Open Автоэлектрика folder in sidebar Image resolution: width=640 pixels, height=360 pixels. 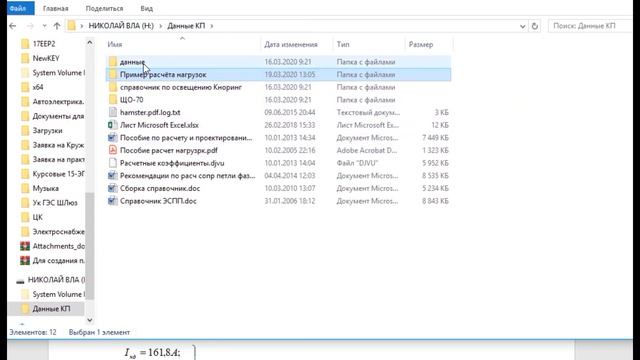[x=58, y=102]
